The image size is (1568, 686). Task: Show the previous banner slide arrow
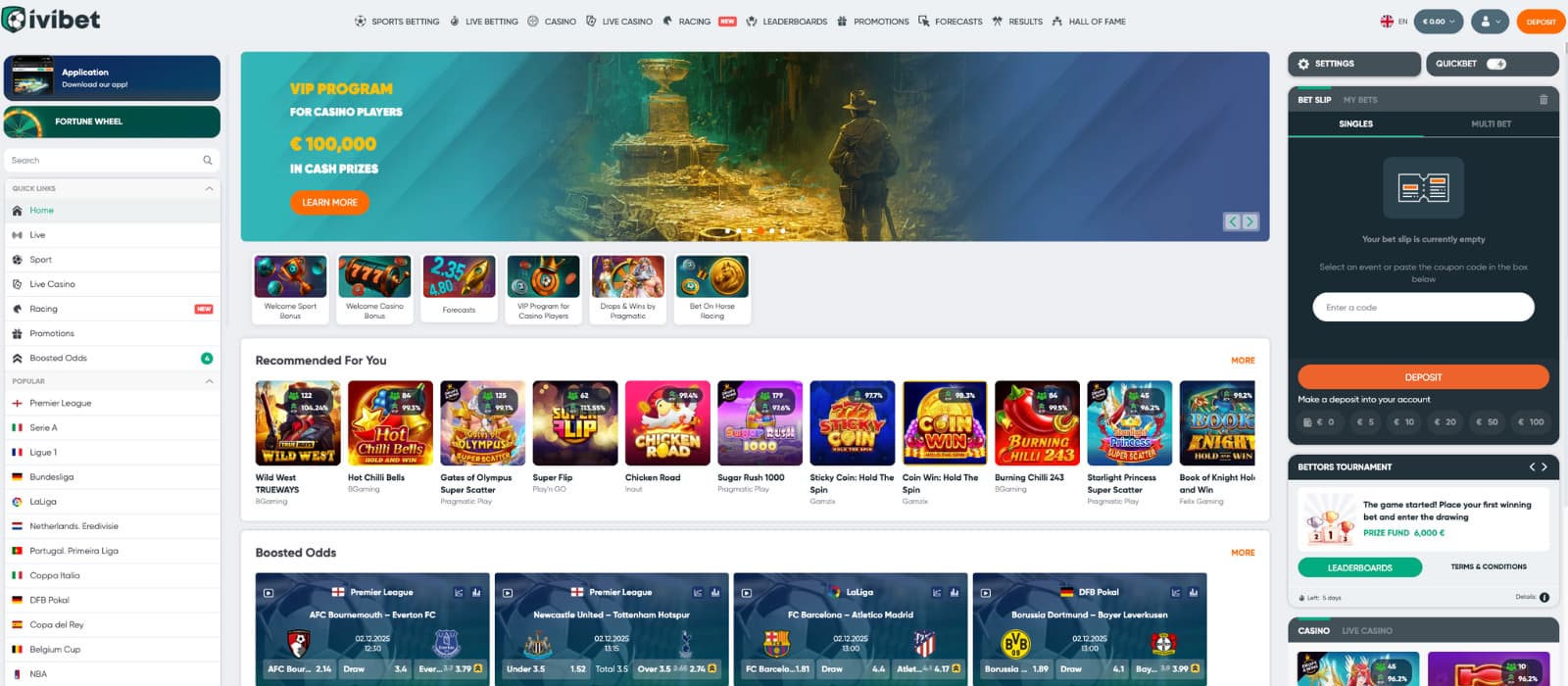coord(1233,221)
